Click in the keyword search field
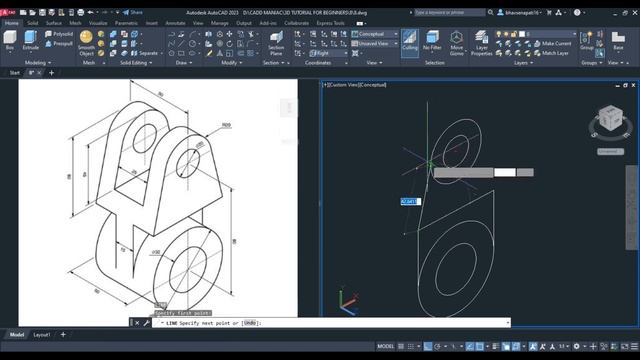 click(449, 12)
